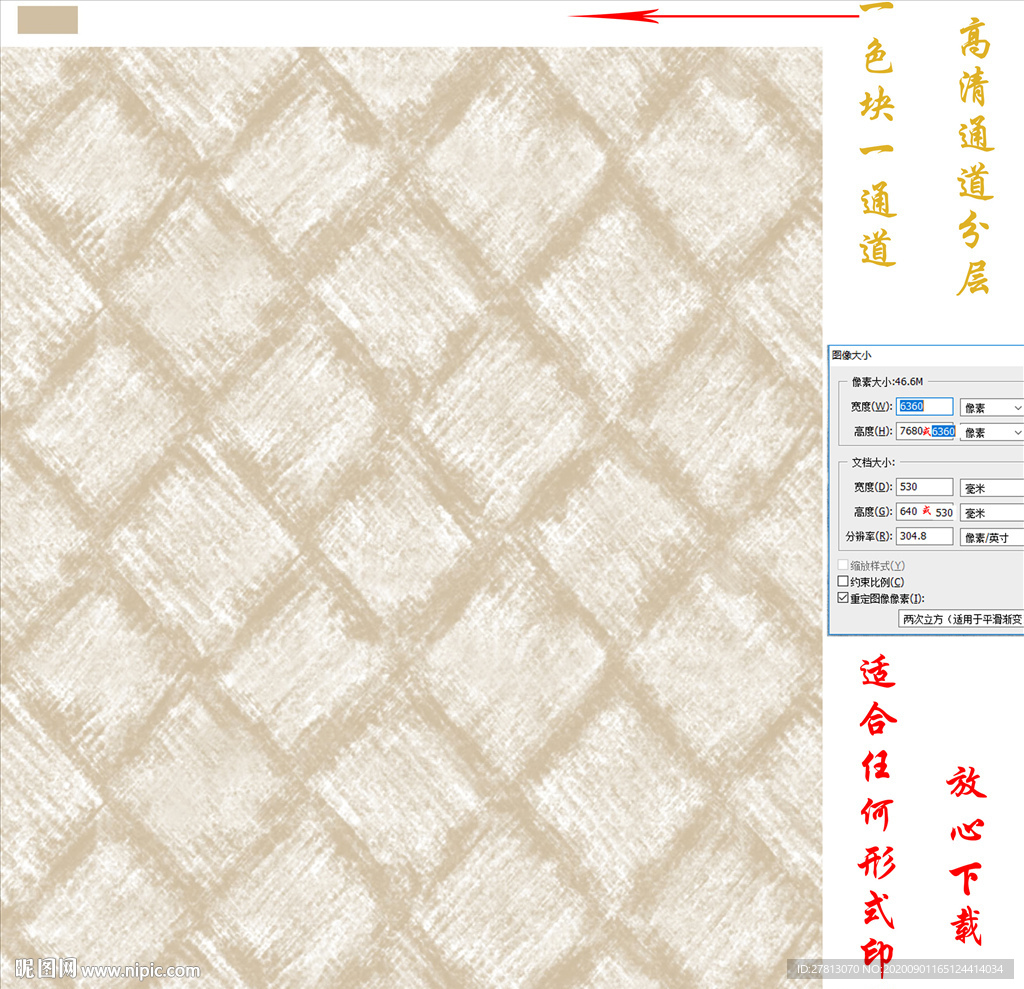Screen dimensions: 1024x989
Task: Enable the 约束比例(C) checkbox
Action: [843, 581]
